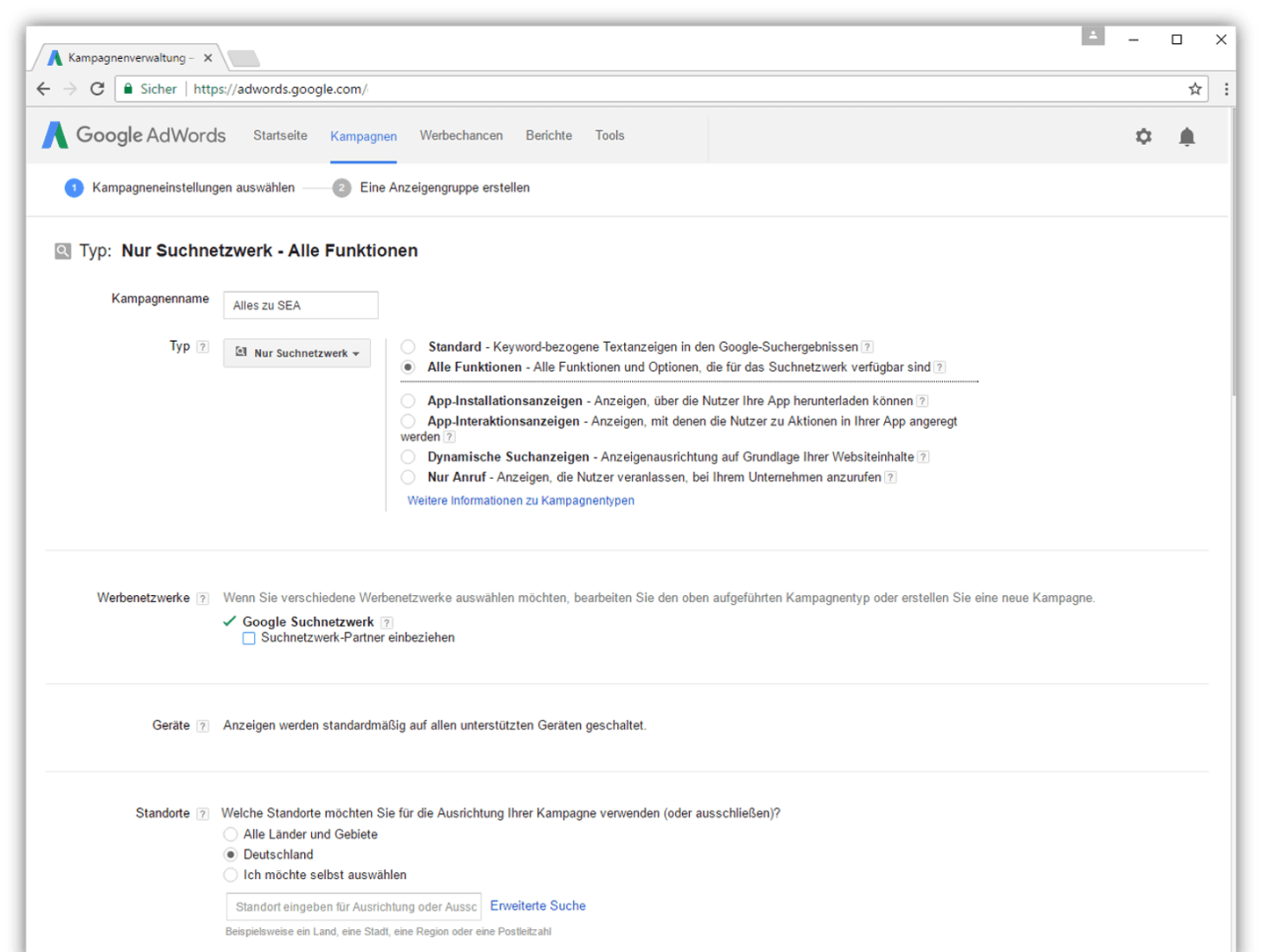Open the Tools menu
Viewport: 1262px width, 952px height.
click(x=610, y=135)
